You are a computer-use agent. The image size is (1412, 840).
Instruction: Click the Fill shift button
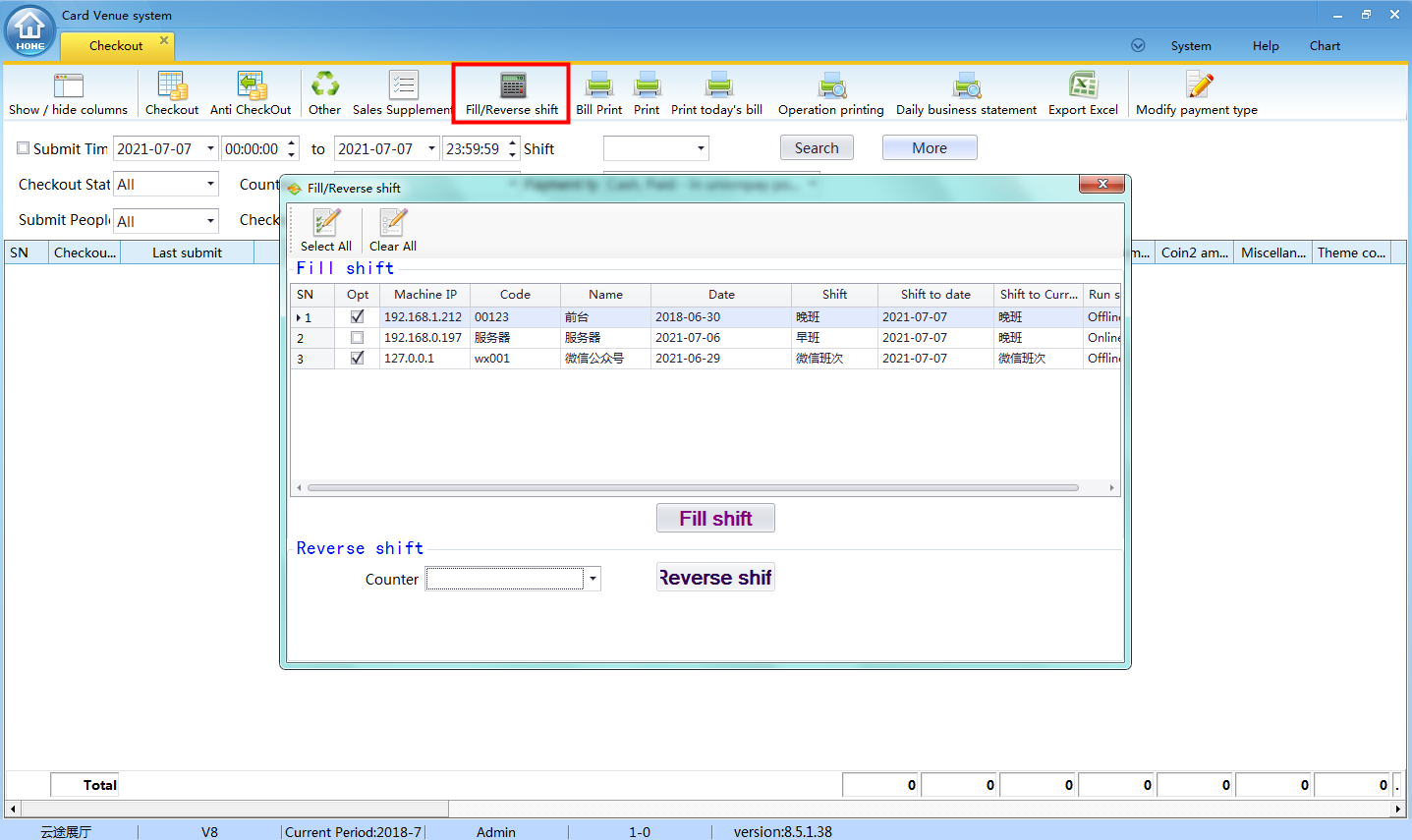click(x=715, y=518)
